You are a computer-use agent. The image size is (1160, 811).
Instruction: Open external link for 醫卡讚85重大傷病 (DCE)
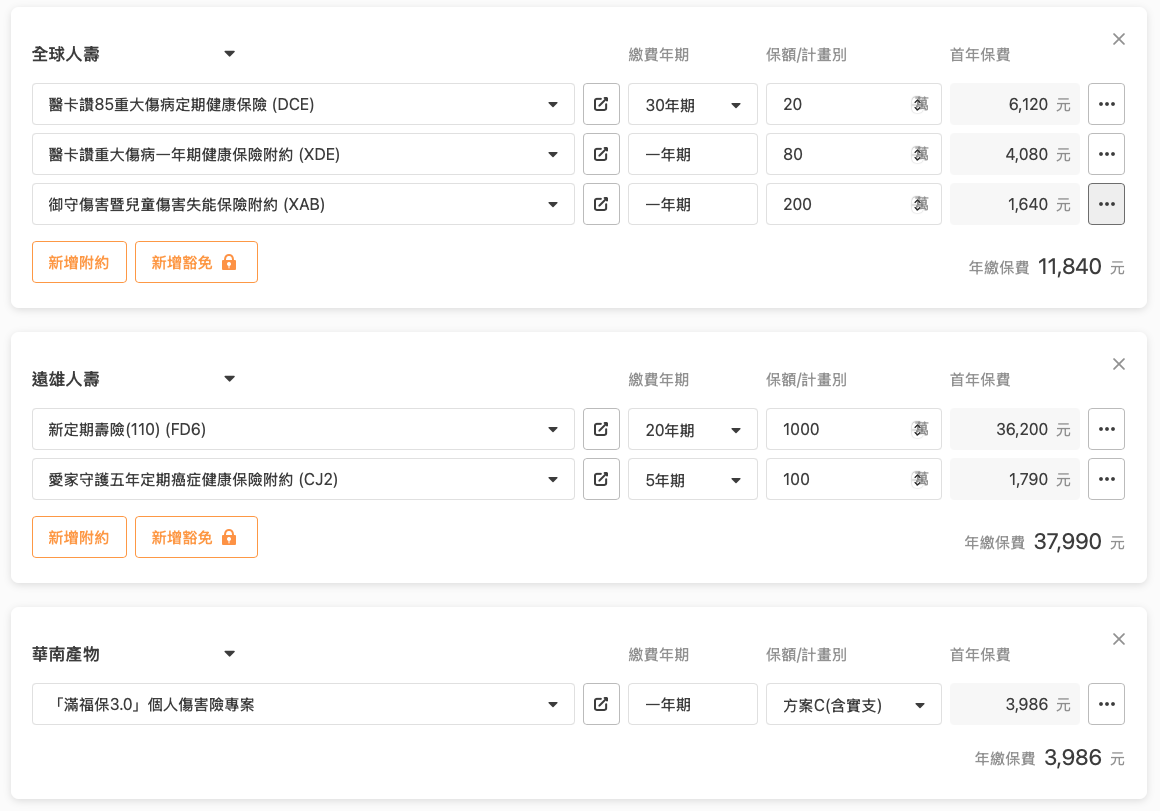(601, 104)
